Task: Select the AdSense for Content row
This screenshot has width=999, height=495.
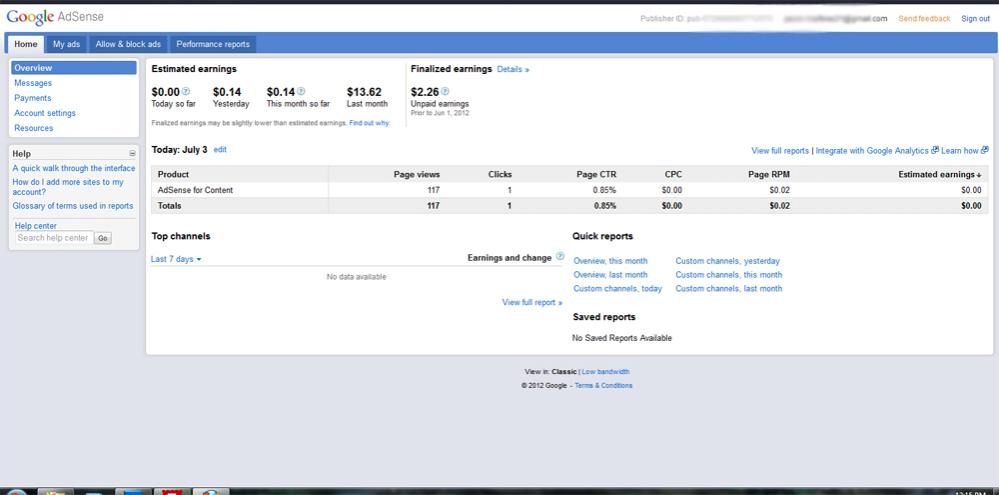Action: tap(570, 190)
